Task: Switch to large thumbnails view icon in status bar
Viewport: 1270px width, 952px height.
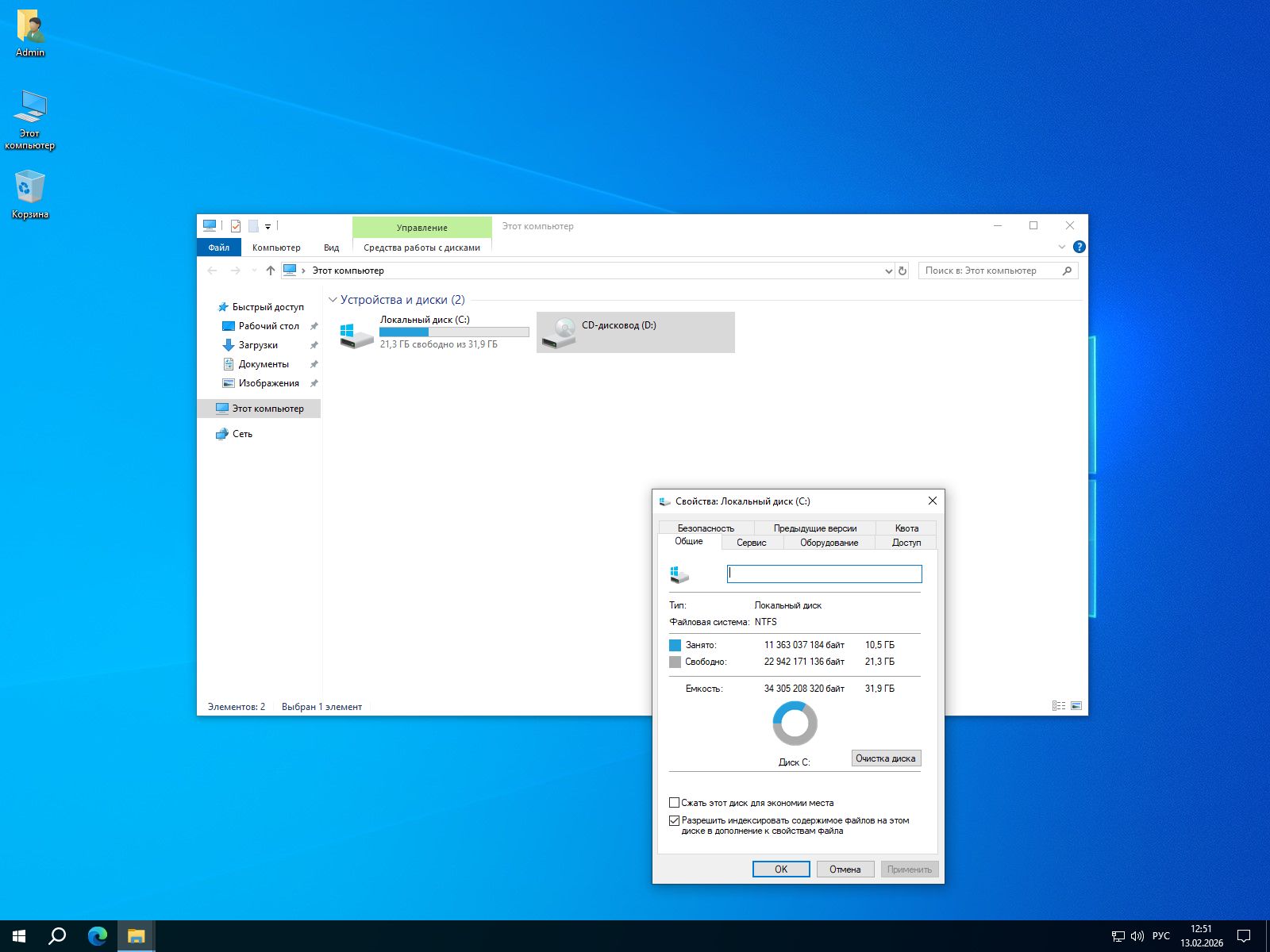Action: (1076, 706)
